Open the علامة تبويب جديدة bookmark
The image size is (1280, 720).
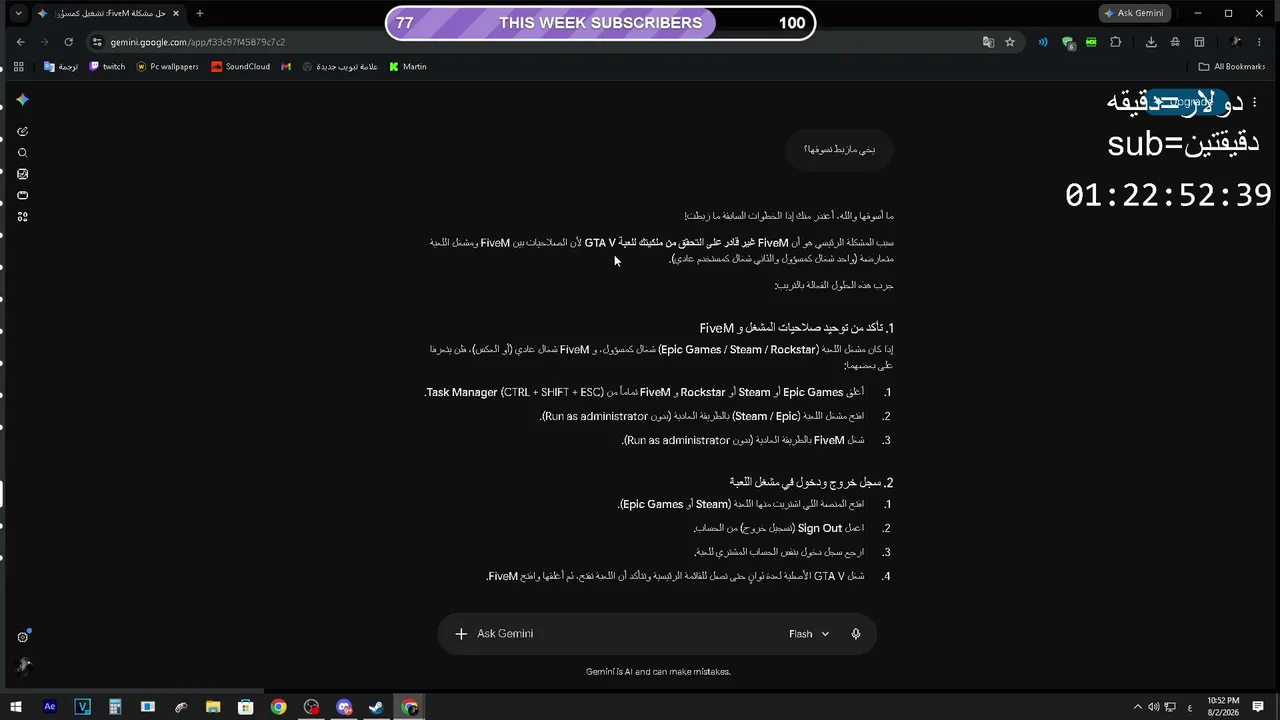tap(340, 67)
